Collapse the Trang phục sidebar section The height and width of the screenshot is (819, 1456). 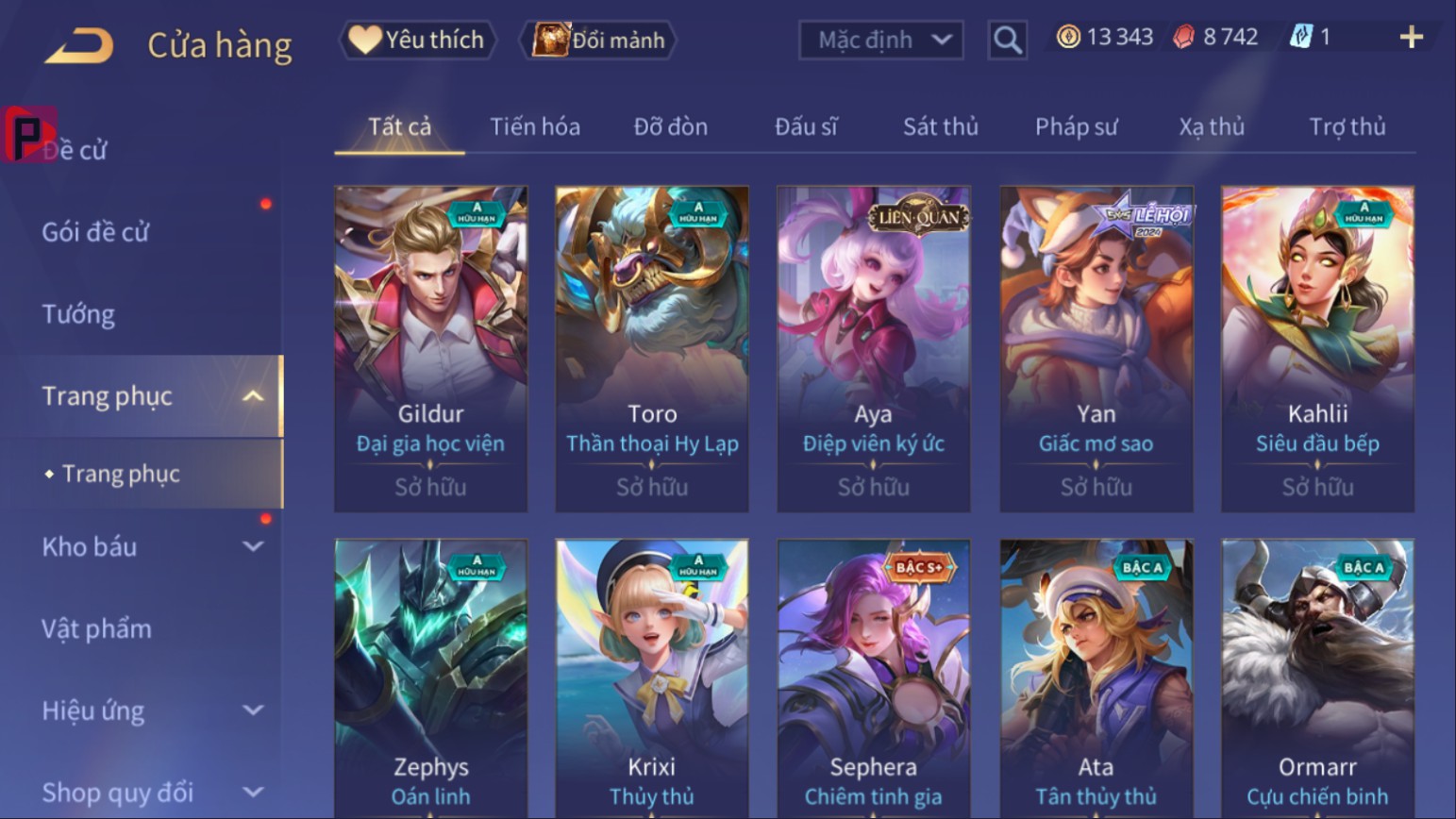[x=253, y=396]
